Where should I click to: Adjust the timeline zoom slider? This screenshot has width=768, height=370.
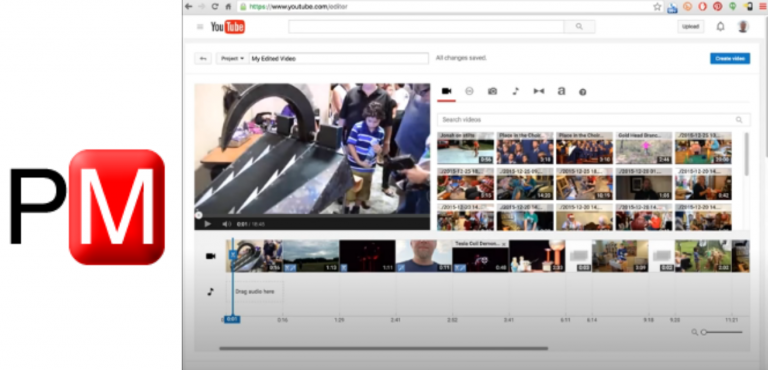pyautogui.click(x=722, y=332)
